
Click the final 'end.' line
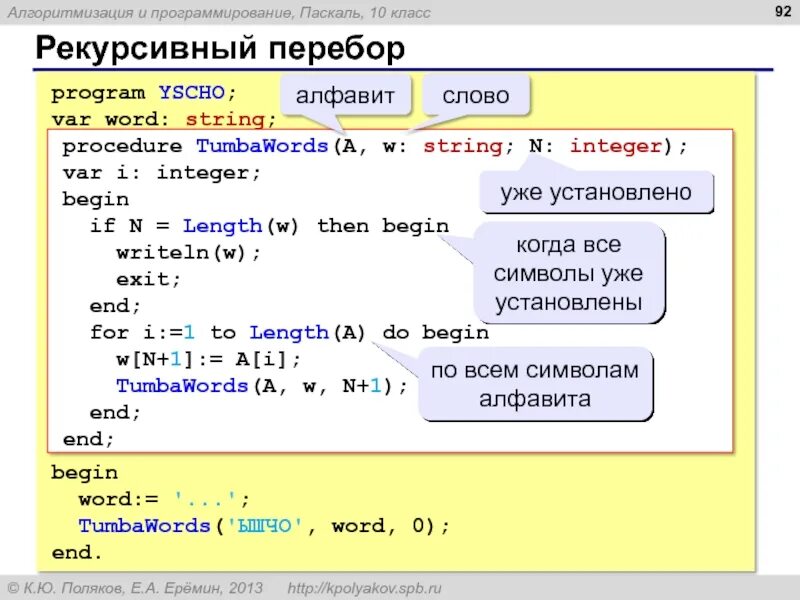point(77,552)
